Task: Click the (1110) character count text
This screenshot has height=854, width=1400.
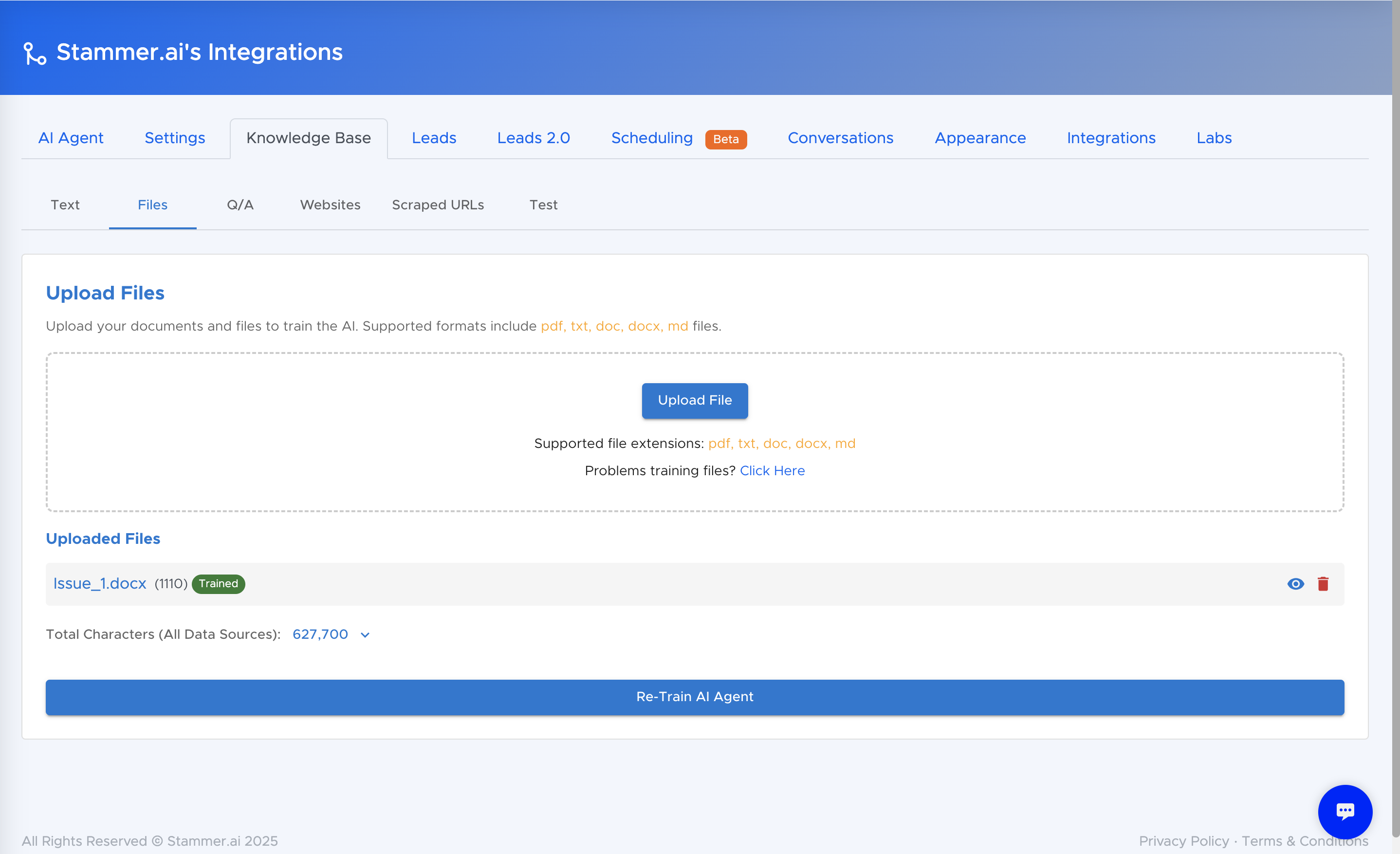Action: coord(171,584)
